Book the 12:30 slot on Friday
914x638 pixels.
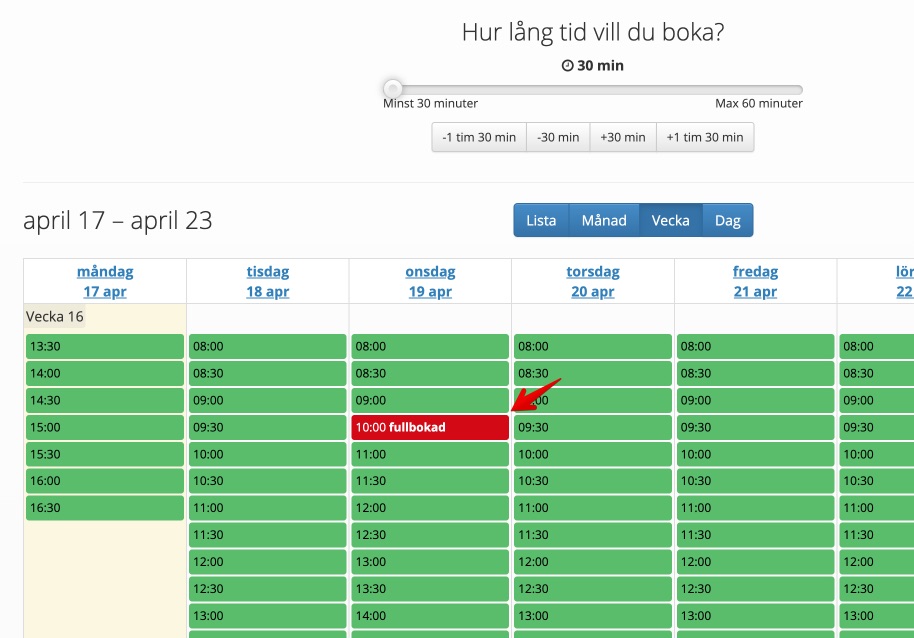pos(755,588)
